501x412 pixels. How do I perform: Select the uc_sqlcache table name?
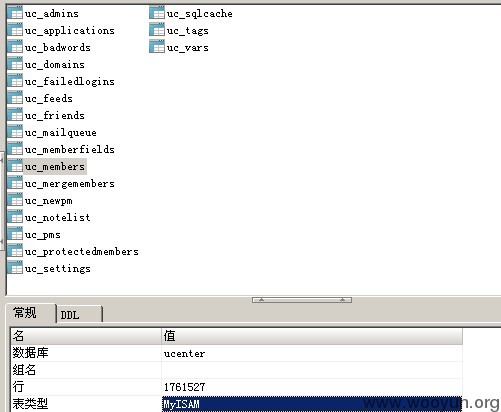(200, 14)
